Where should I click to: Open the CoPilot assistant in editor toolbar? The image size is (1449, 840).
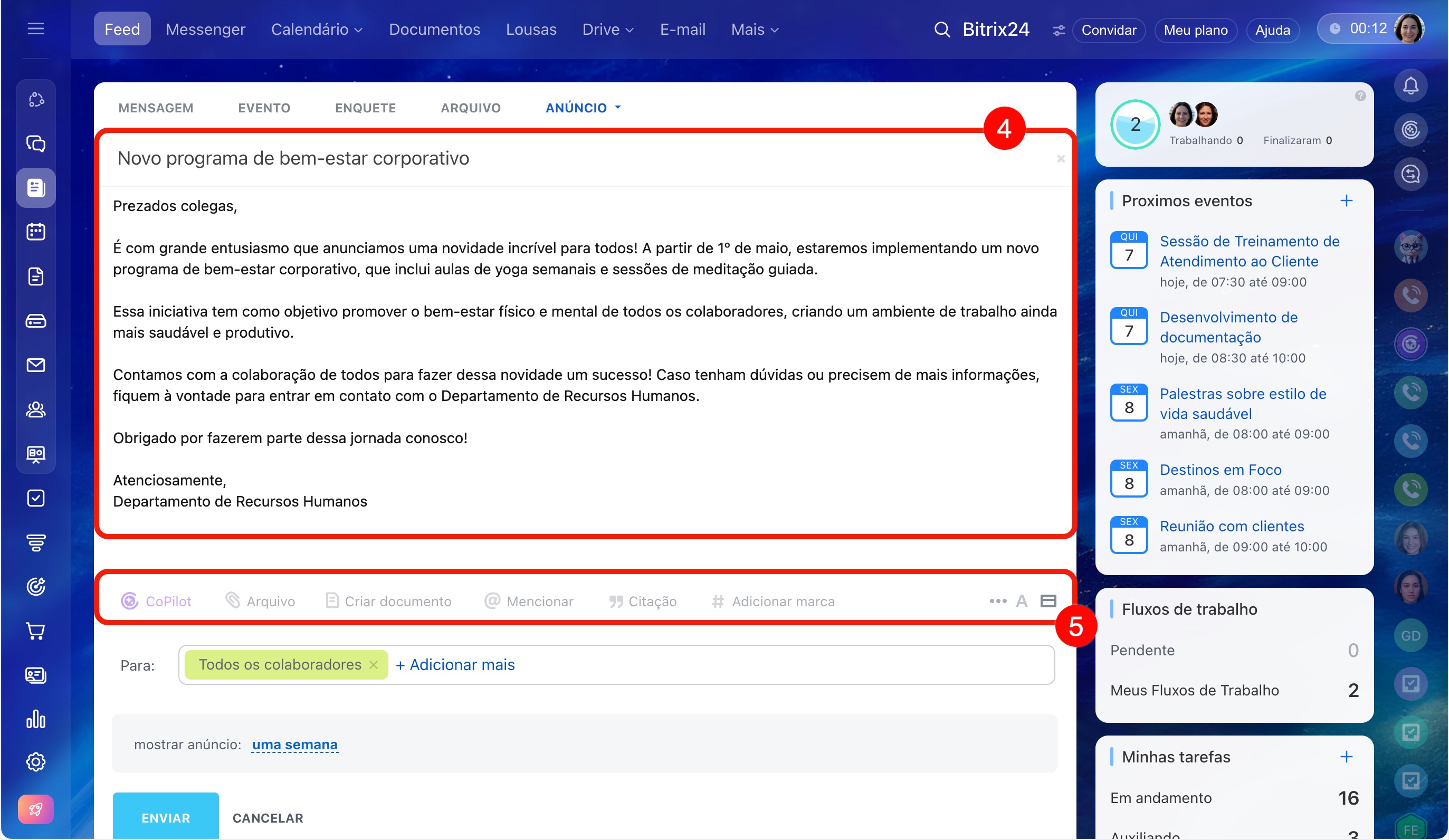(156, 601)
